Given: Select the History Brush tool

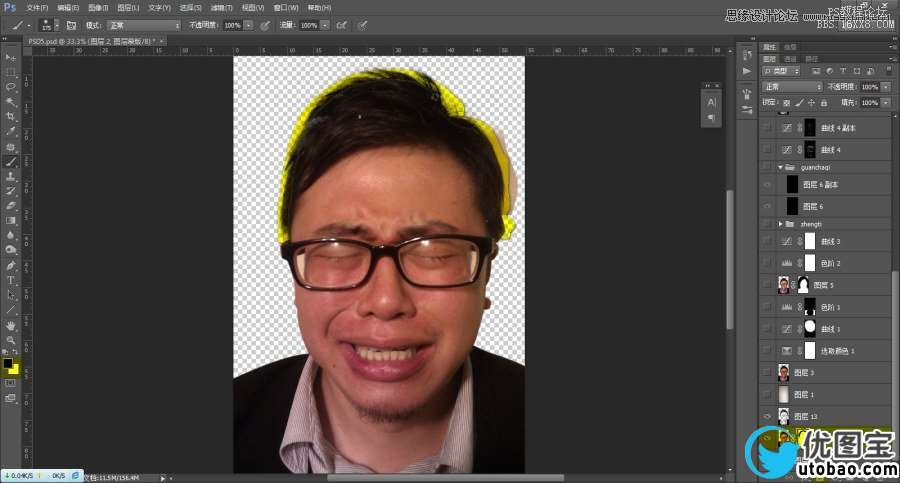Looking at the screenshot, I should pyautogui.click(x=11, y=191).
